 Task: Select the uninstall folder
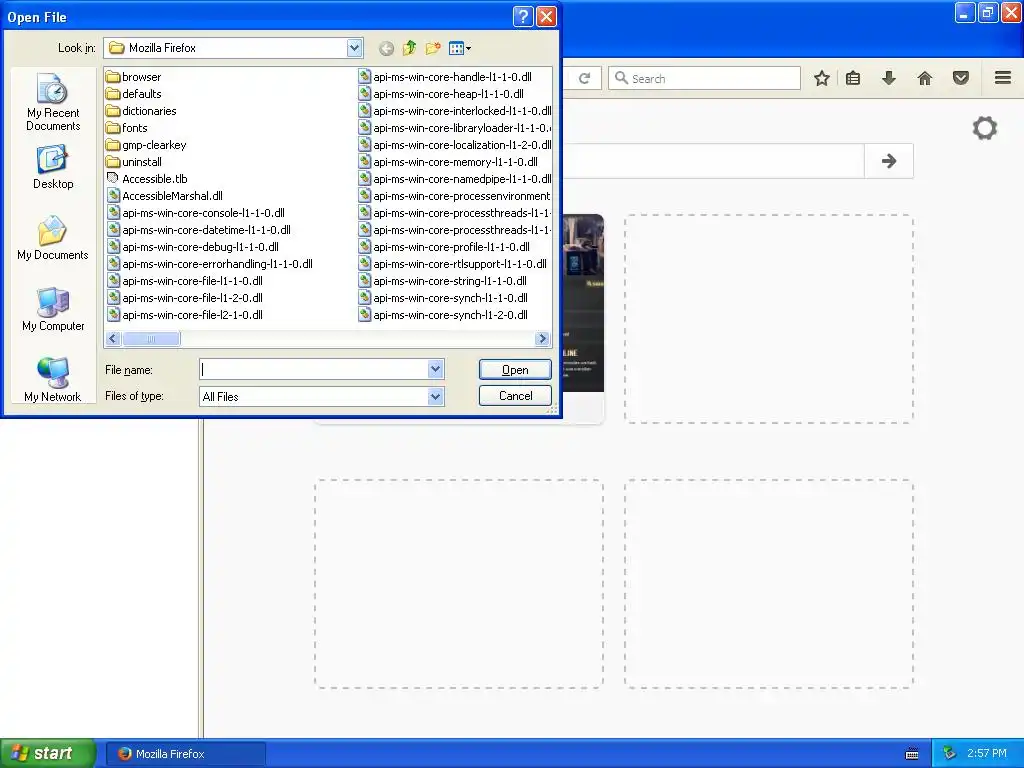134,162
